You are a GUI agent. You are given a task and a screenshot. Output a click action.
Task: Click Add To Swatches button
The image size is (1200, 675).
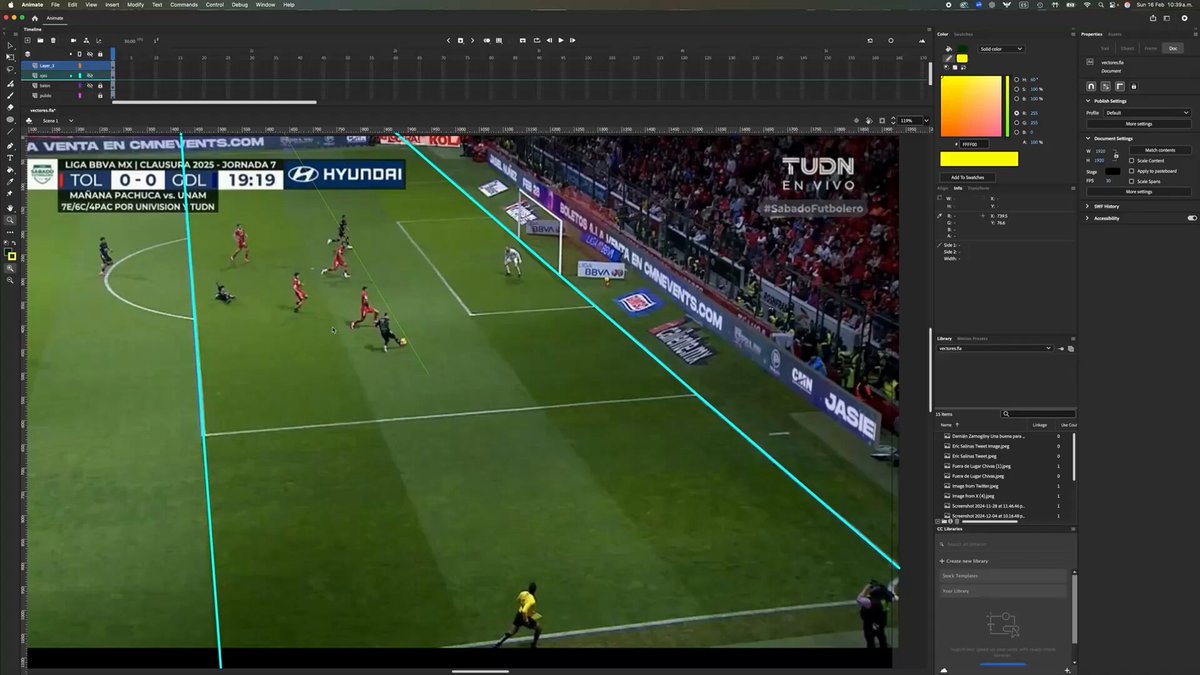tap(968, 177)
